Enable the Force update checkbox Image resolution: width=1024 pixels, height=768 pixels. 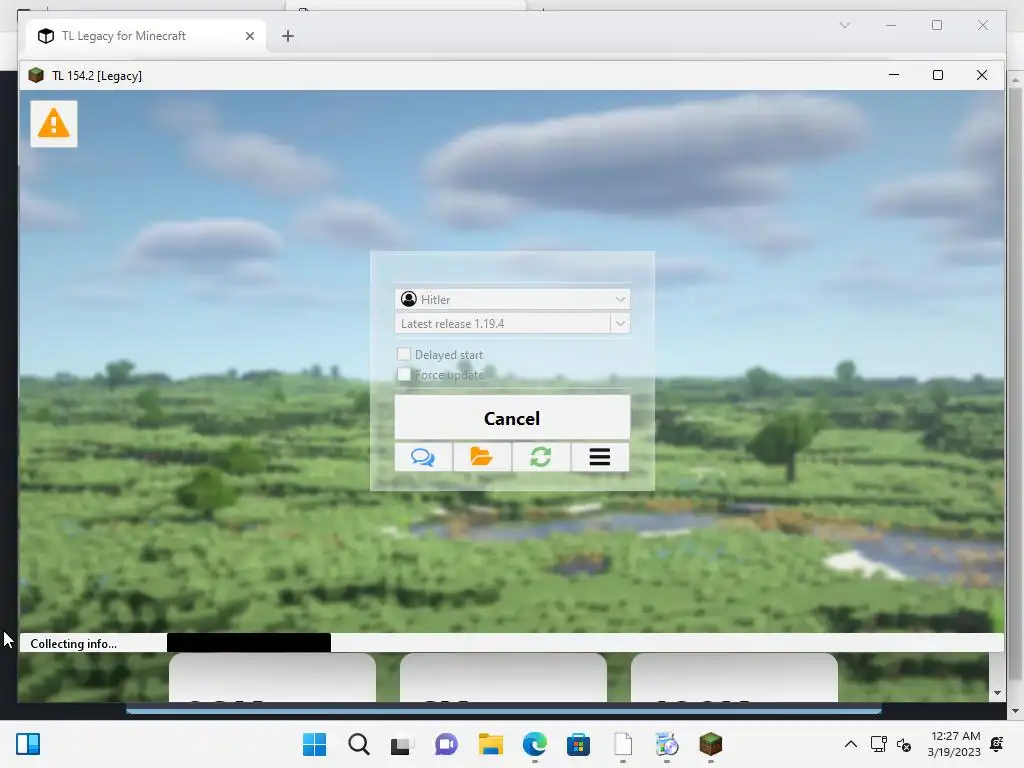click(404, 374)
